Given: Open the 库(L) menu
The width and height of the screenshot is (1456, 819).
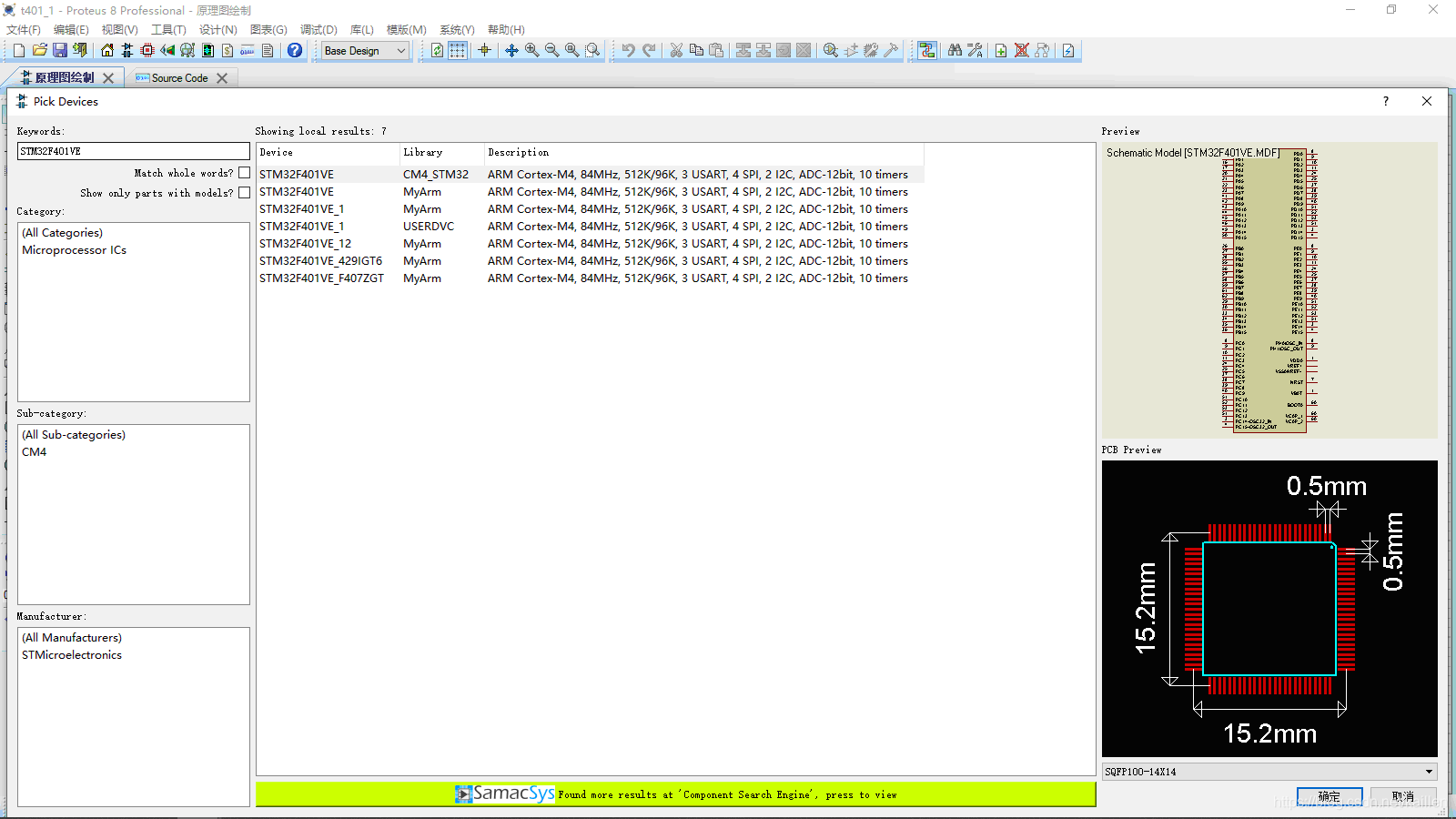Looking at the screenshot, I should 361,29.
